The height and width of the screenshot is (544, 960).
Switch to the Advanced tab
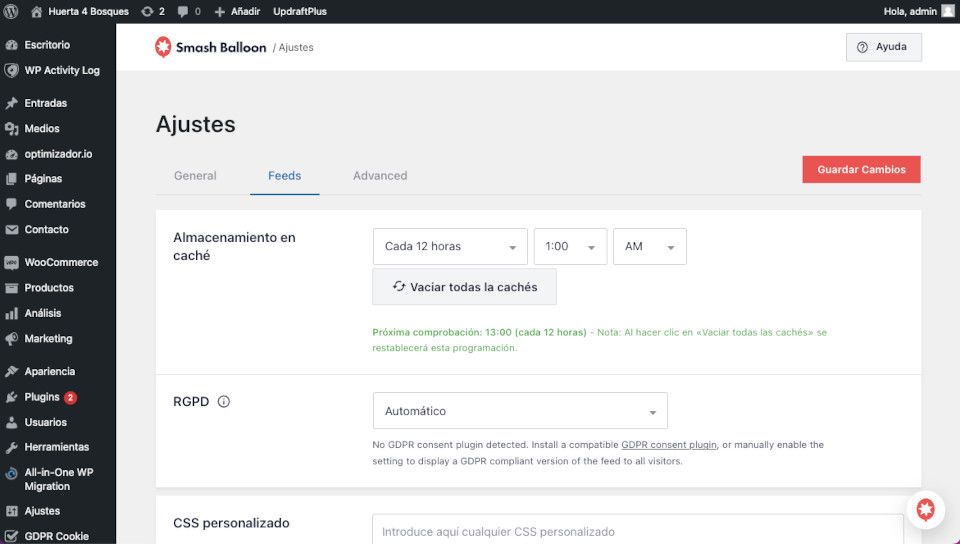click(x=380, y=176)
